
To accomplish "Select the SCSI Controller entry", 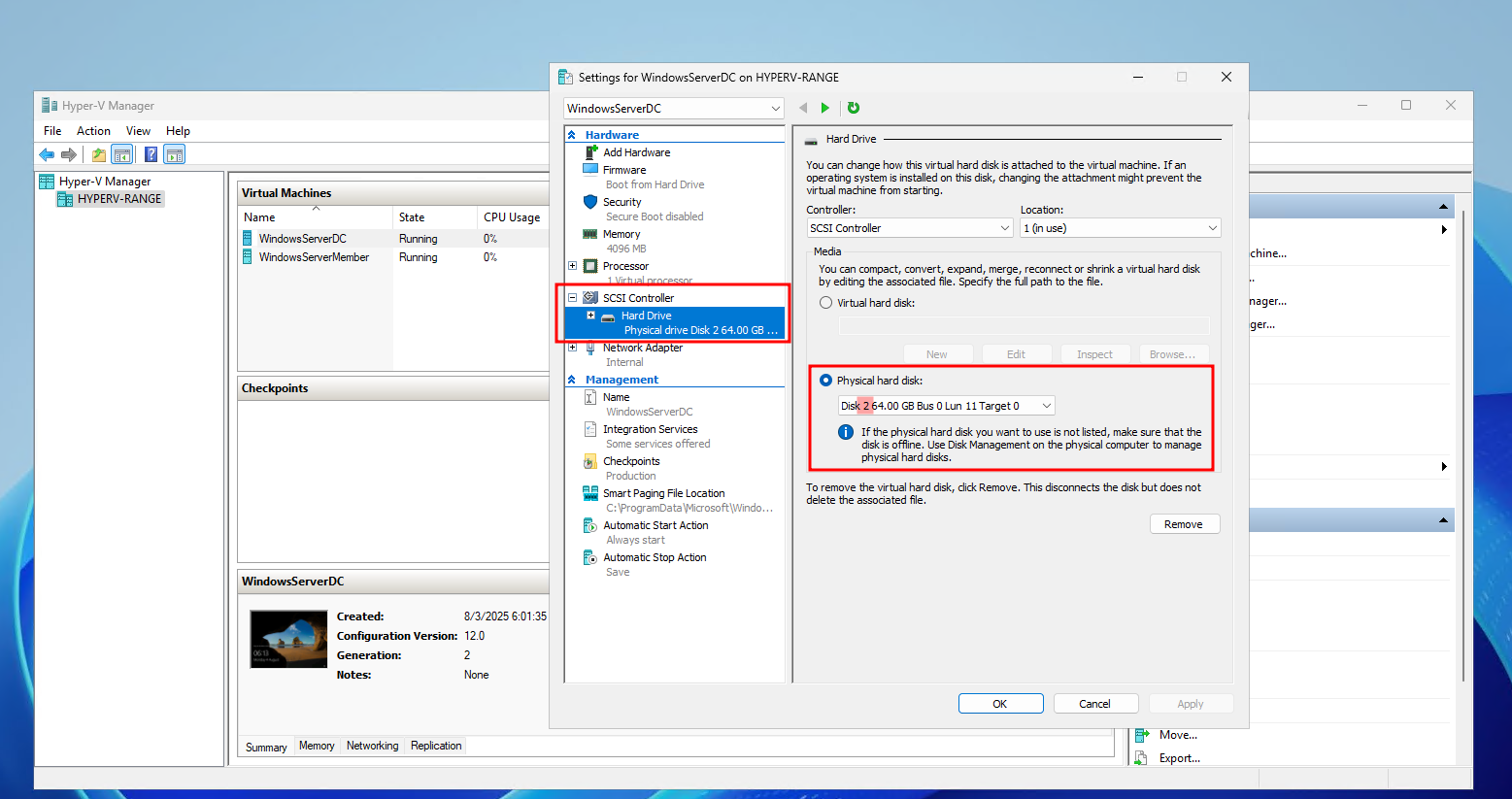I will click(x=638, y=298).
